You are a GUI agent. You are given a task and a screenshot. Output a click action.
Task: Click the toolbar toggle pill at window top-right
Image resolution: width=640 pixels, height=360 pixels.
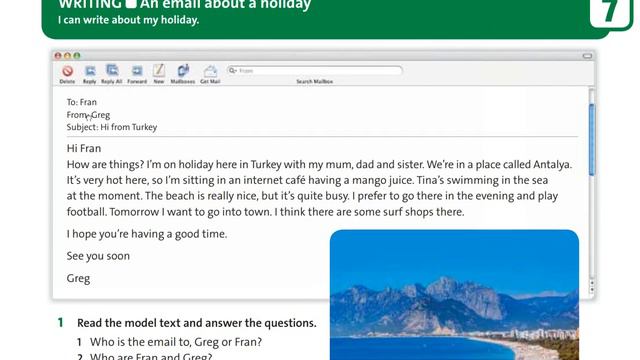pos(587,56)
